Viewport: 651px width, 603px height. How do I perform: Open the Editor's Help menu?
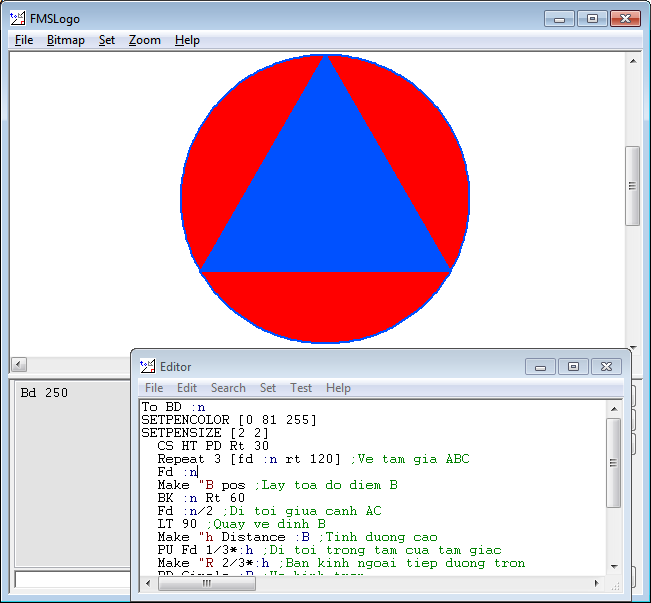pyautogui.click(x=338, y=388)
